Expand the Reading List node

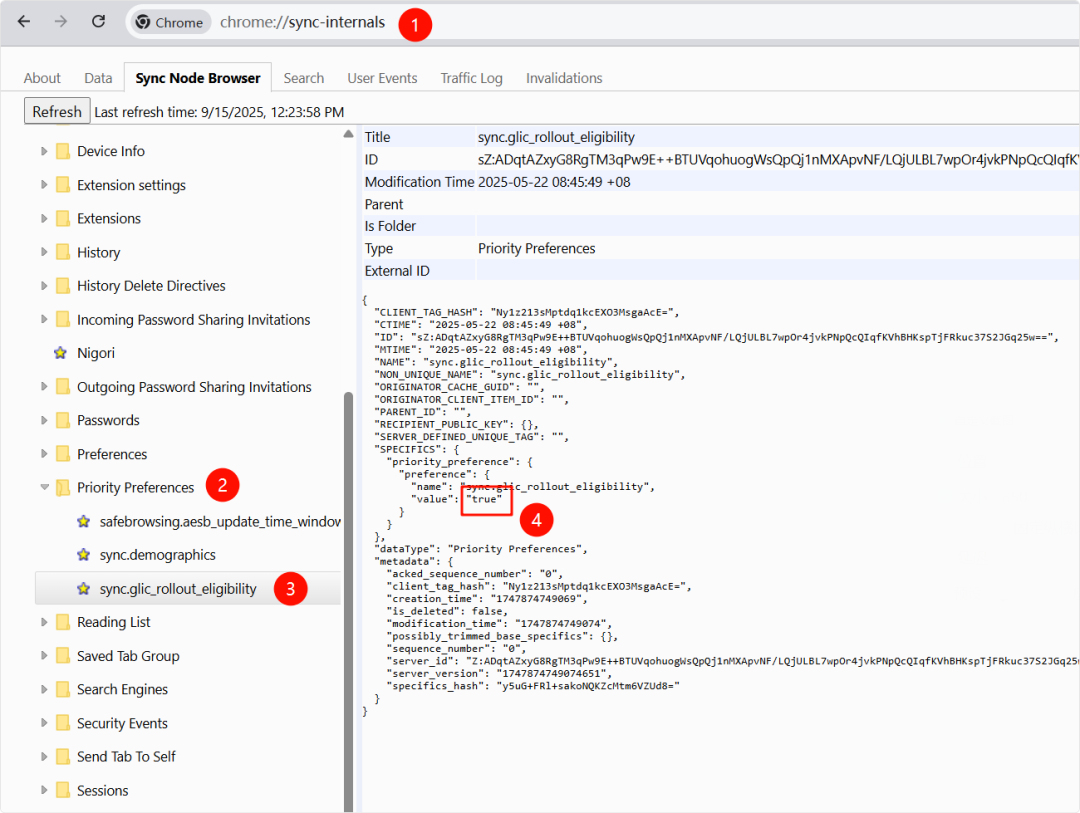[44, 622]
